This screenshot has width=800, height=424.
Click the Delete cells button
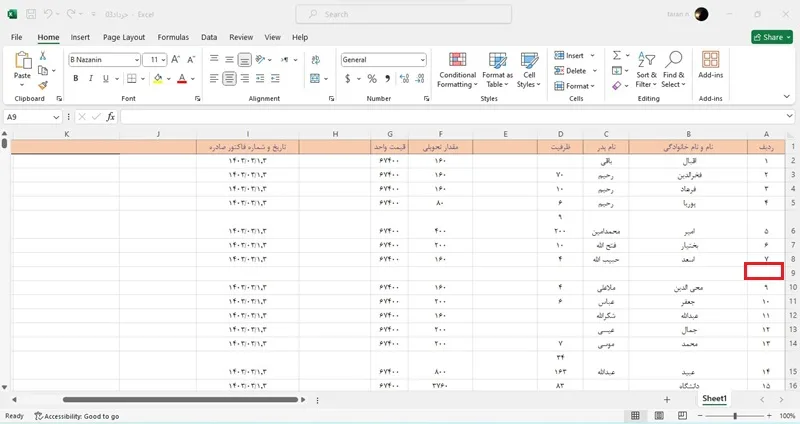click(x=576, y=70)
